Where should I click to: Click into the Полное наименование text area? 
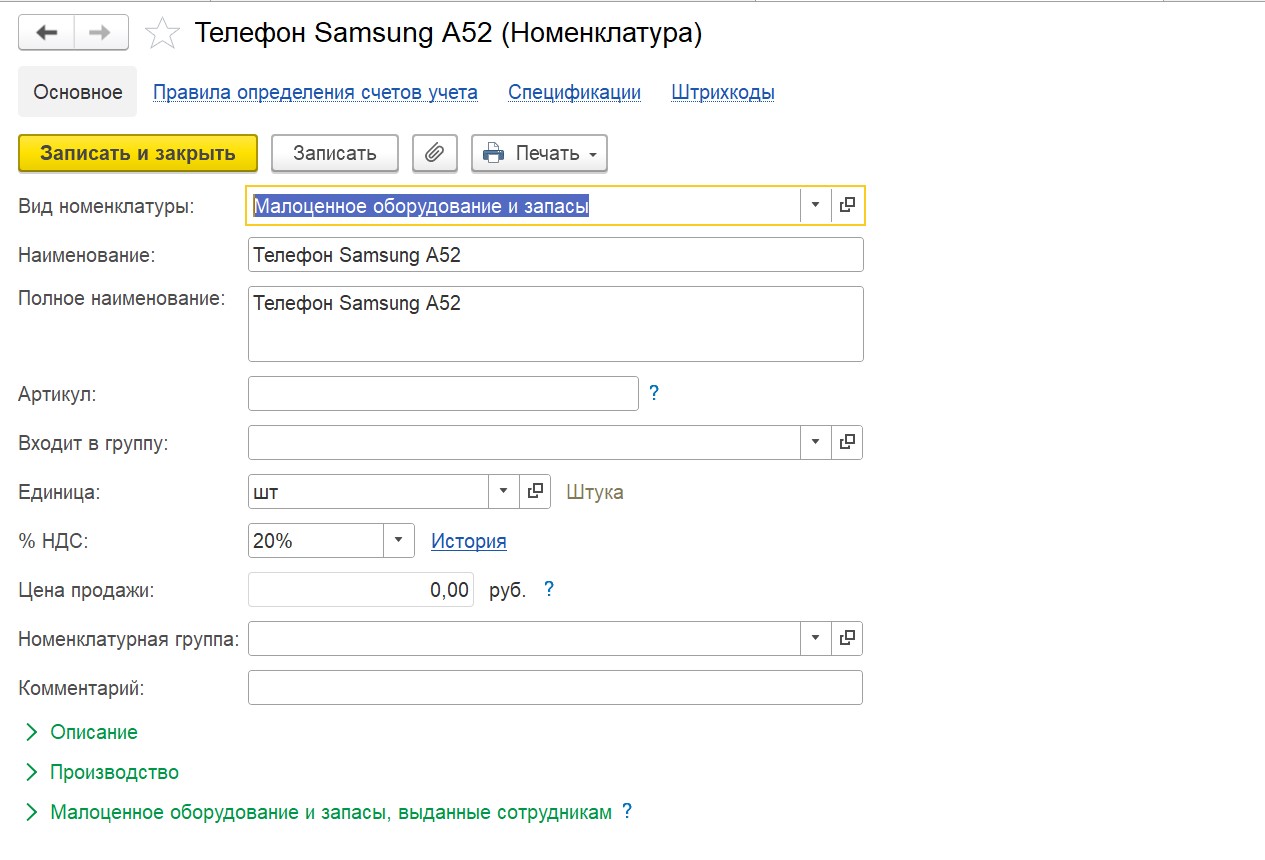coord(555,324)
